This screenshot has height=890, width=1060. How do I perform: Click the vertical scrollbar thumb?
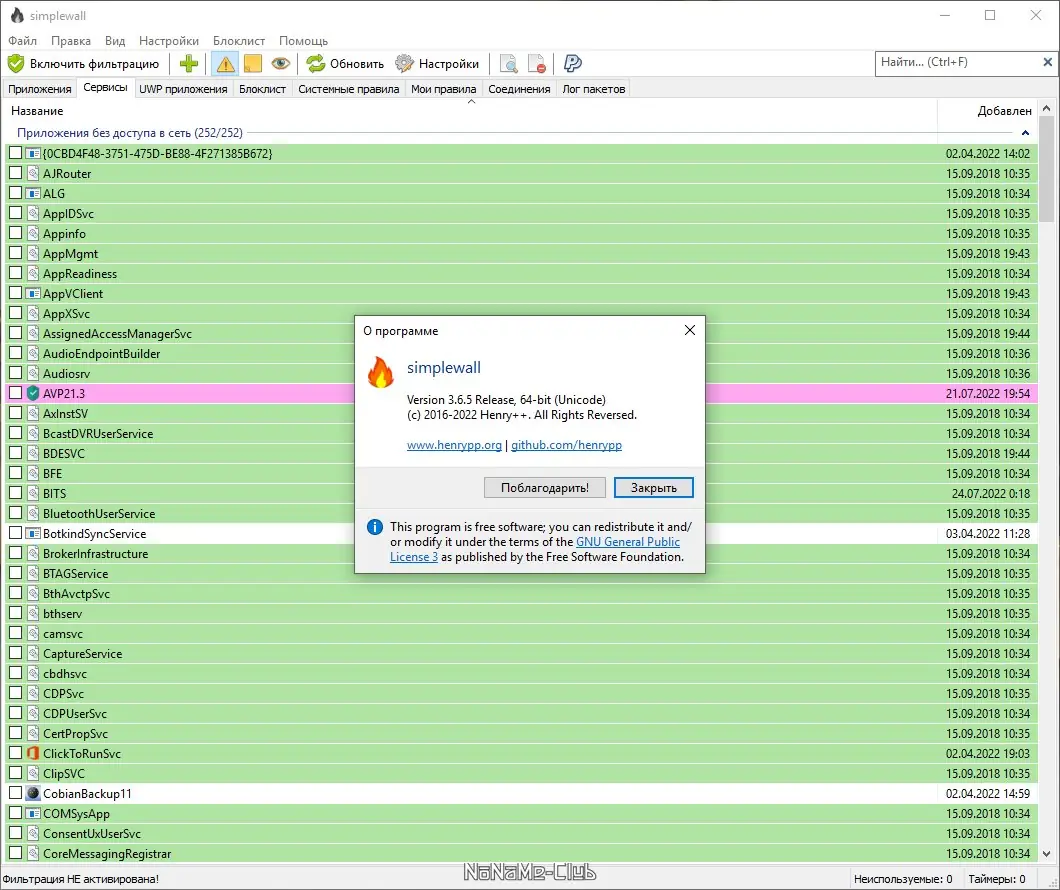point(1046,169)
